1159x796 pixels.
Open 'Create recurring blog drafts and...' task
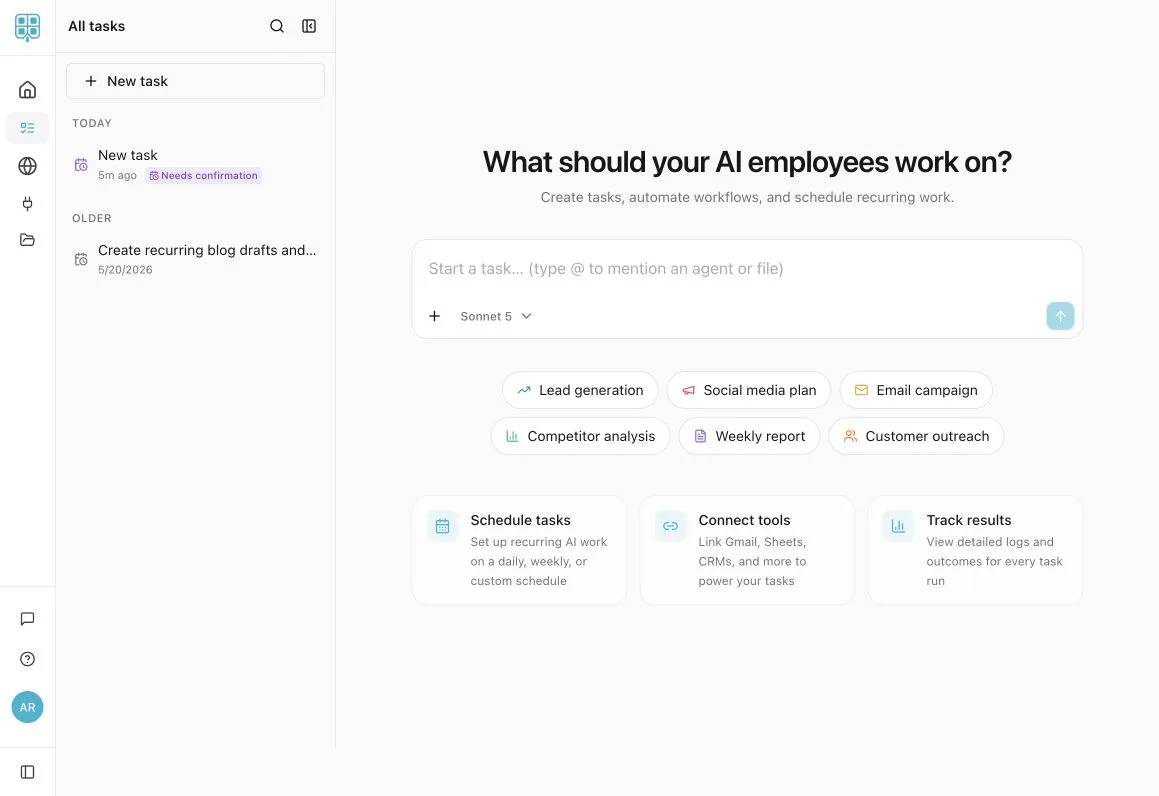(195, 259)
